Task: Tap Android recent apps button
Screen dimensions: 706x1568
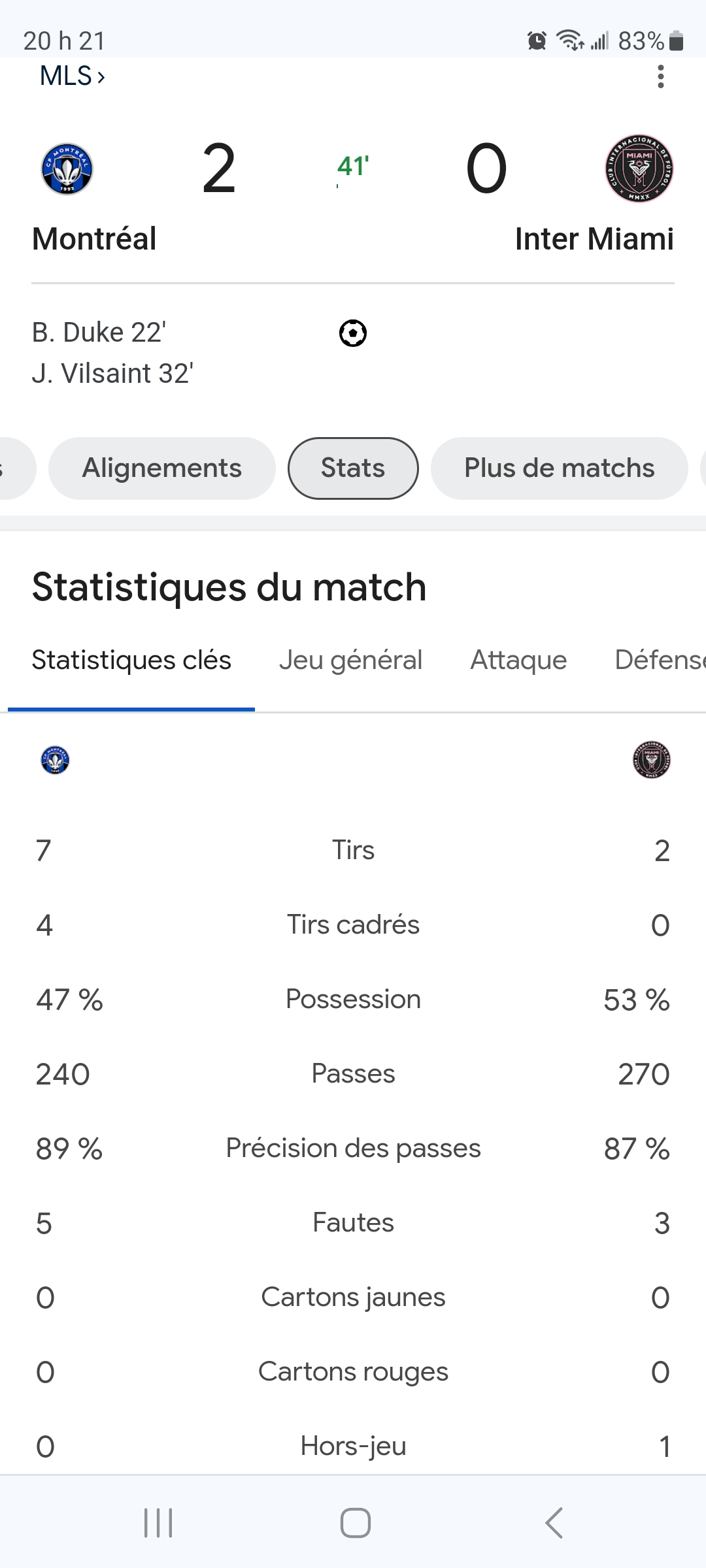Action: 158,1523
